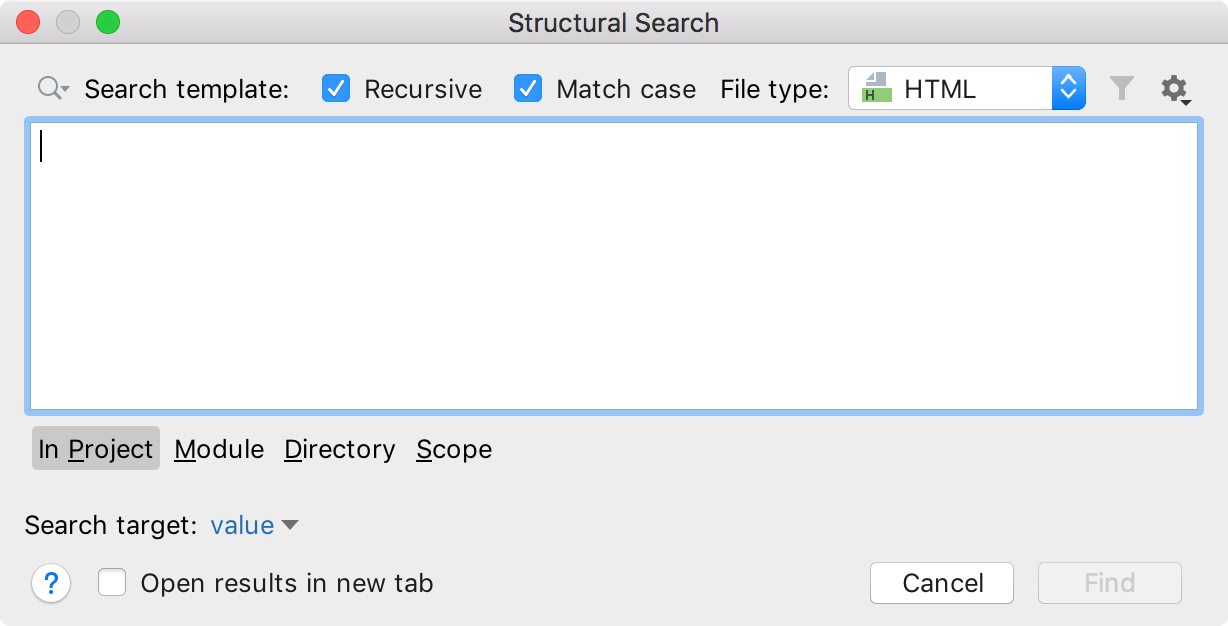
Task: Select the In Project scope
Action: point(95,449)
